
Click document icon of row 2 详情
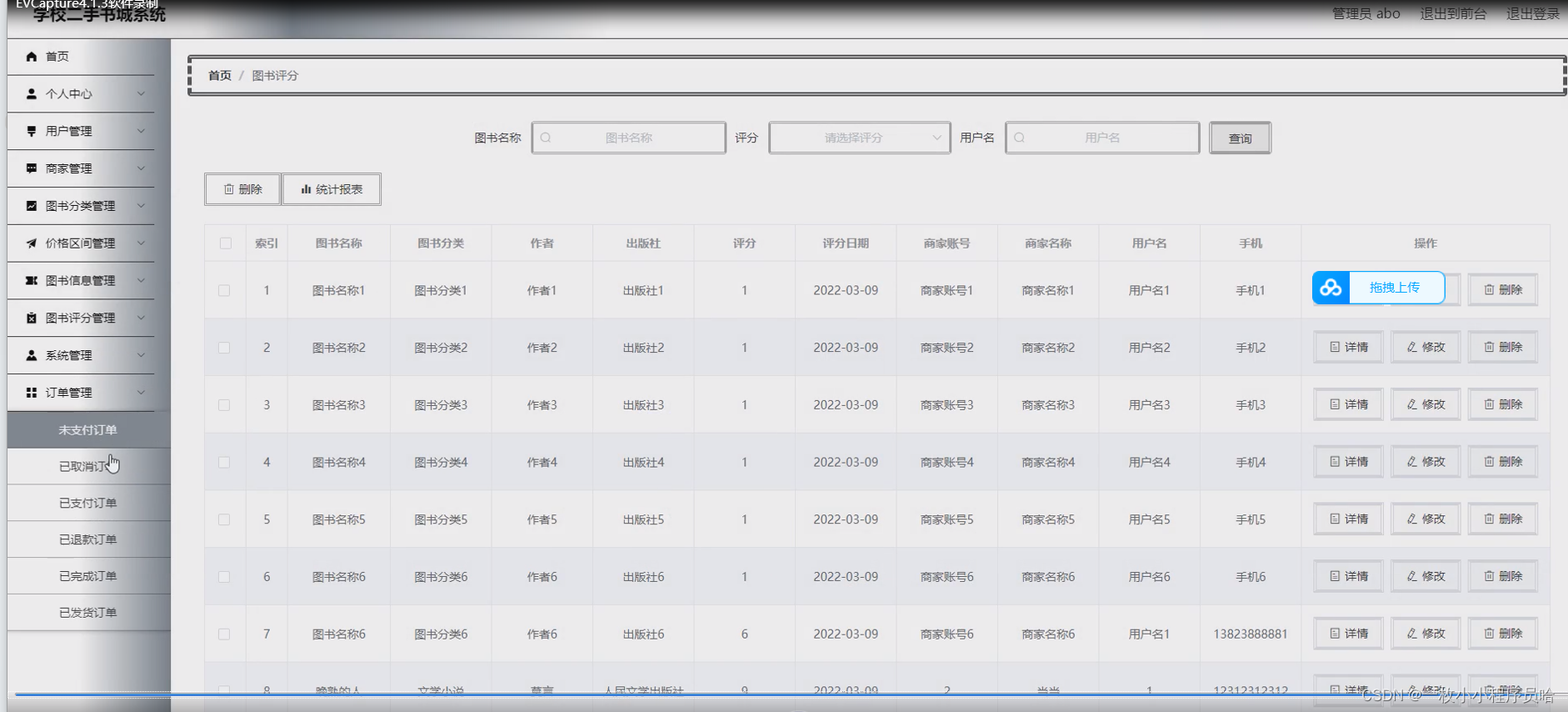tap(1335, 347)
